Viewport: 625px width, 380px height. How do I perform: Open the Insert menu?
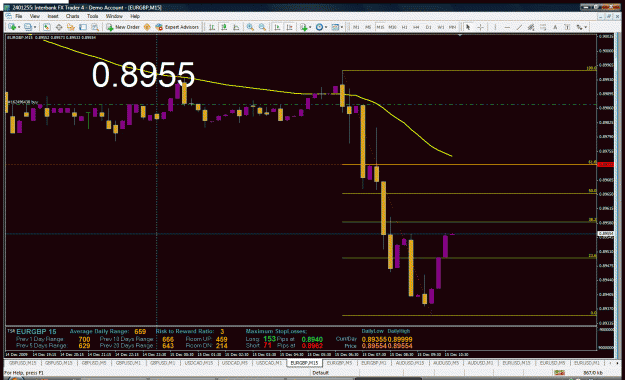tap(53, 16)
